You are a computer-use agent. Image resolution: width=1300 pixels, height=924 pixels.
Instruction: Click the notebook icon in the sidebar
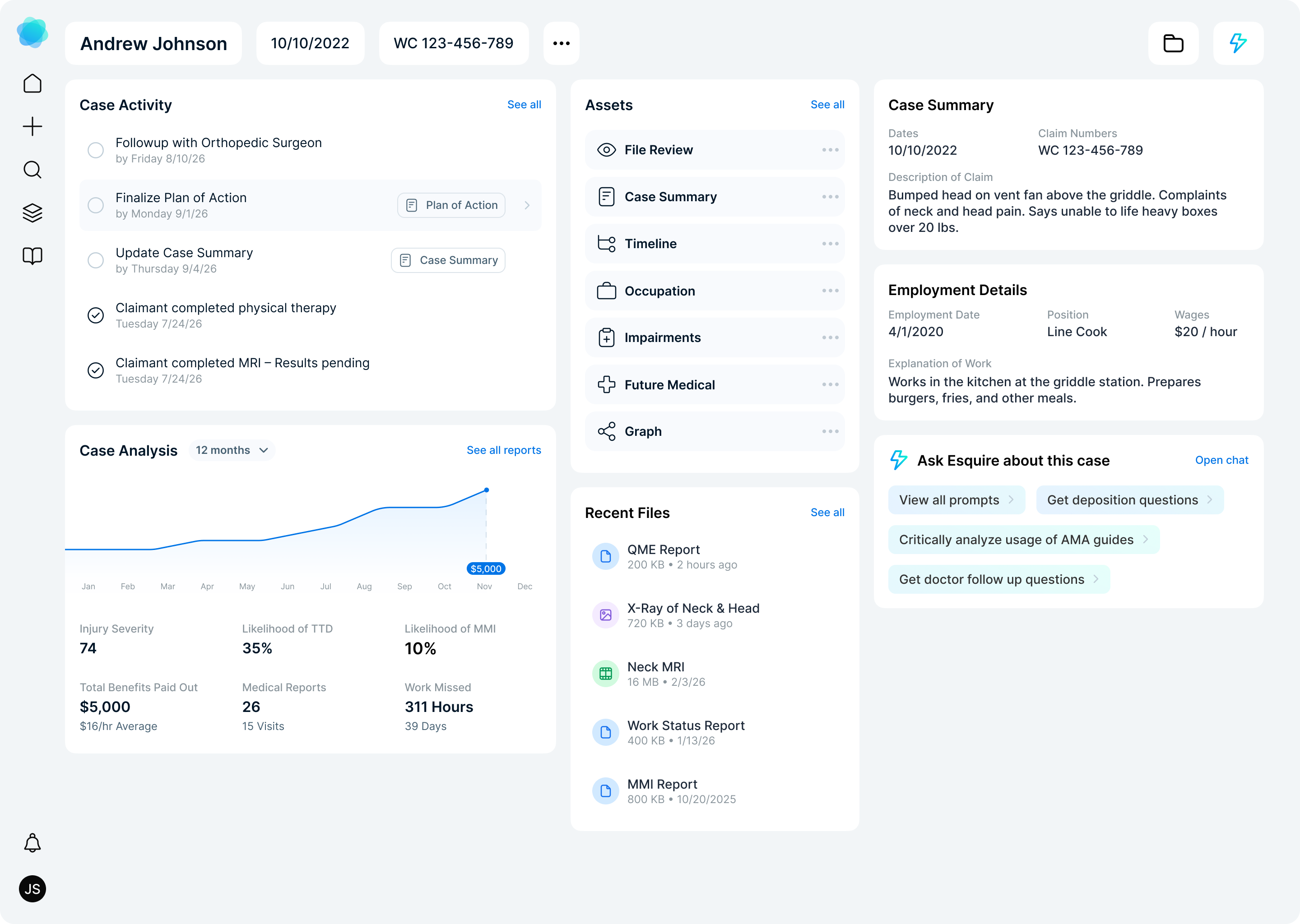(32, 256)
